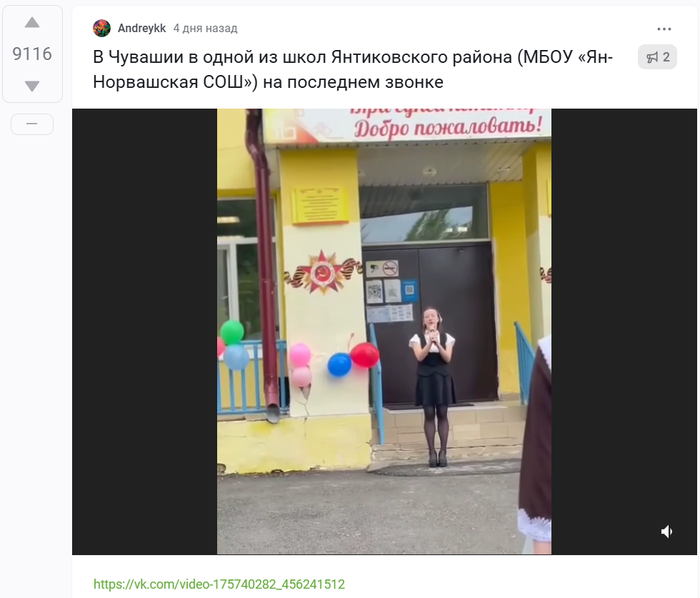The height and width of the screenshot is (598, 700).
Task: Toggle the video sound speaker icon
Action: click(667, 532)
